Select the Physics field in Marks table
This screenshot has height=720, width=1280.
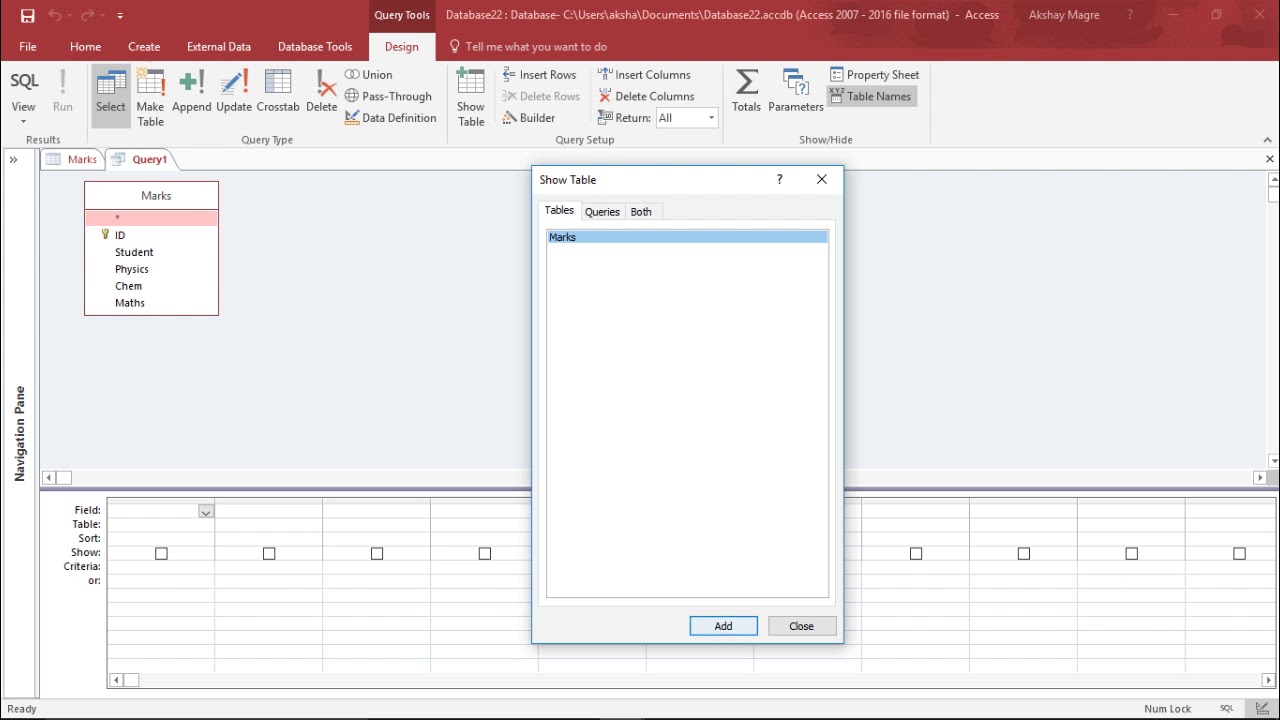(x=132, y=270)
